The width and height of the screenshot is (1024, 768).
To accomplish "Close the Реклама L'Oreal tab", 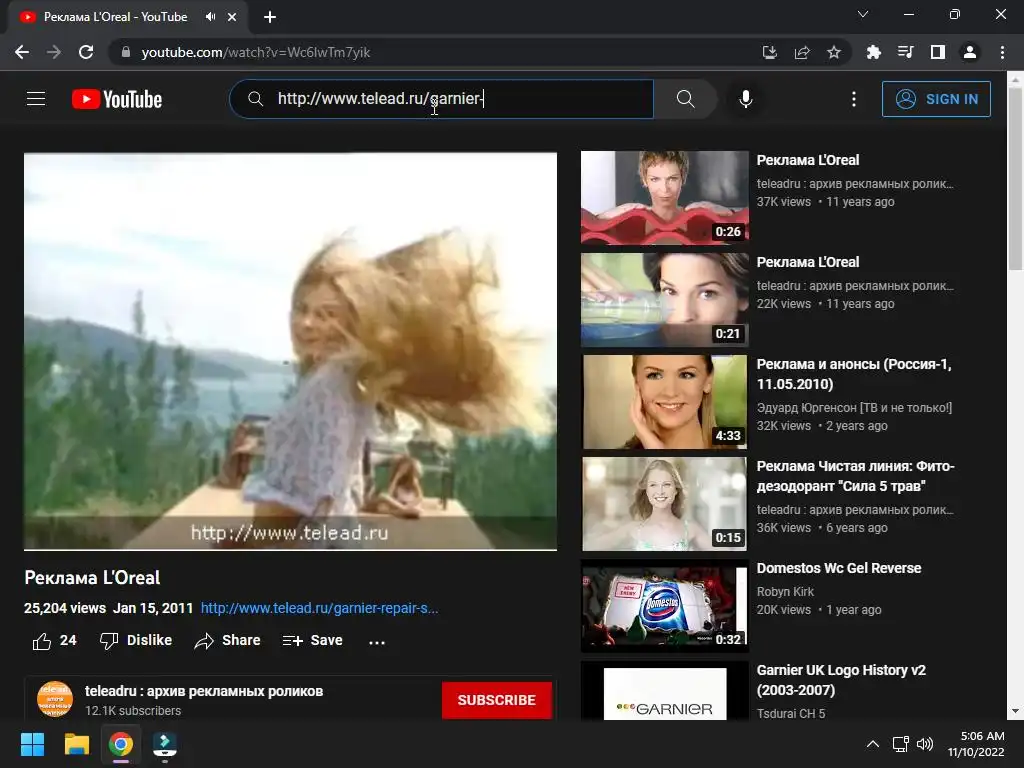I will [232, 17].
